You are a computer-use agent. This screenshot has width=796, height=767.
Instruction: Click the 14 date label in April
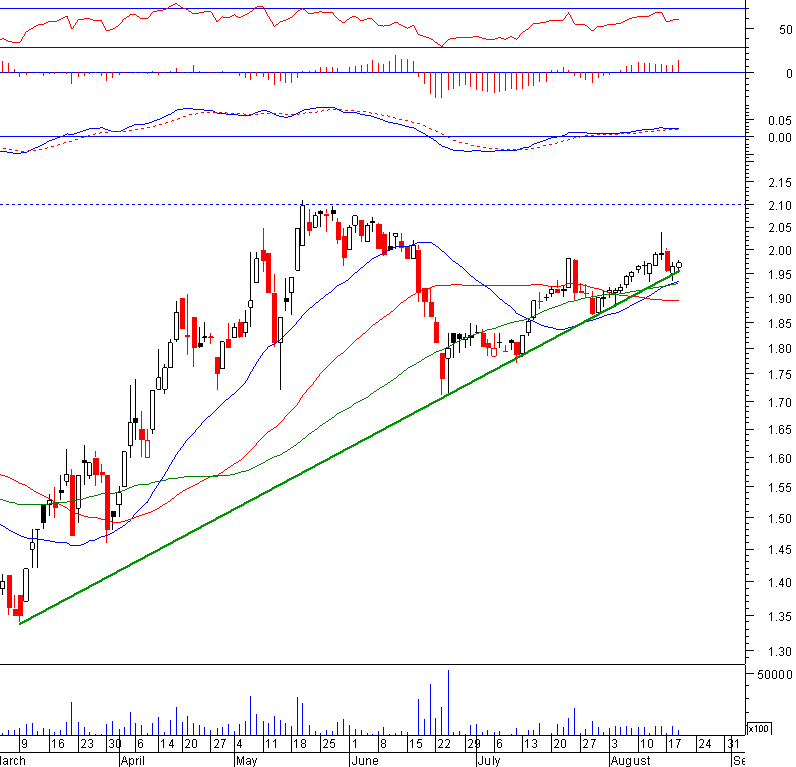pyautogui.click(x=167, y=744)
